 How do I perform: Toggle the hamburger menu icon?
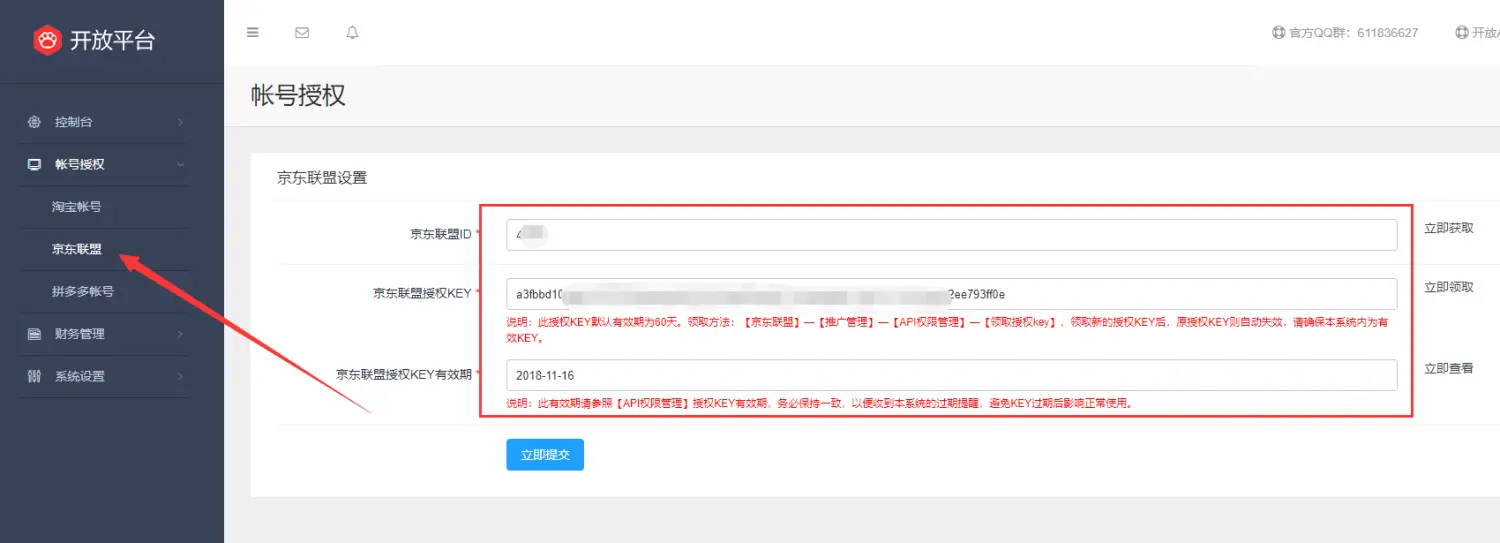pyautogui.click(x=253, y=32)
